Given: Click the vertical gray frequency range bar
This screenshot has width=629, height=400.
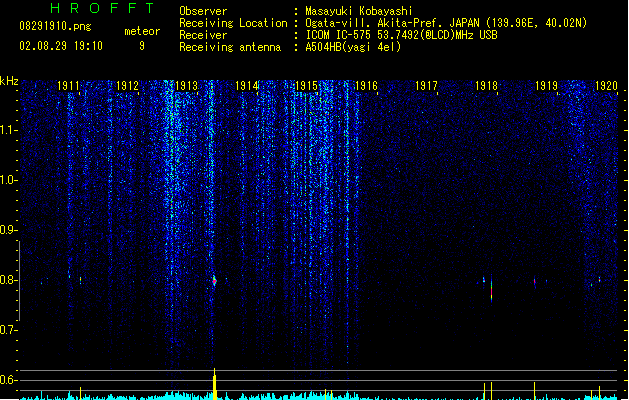Looking at the screenshot, I should tap(19, 281).
